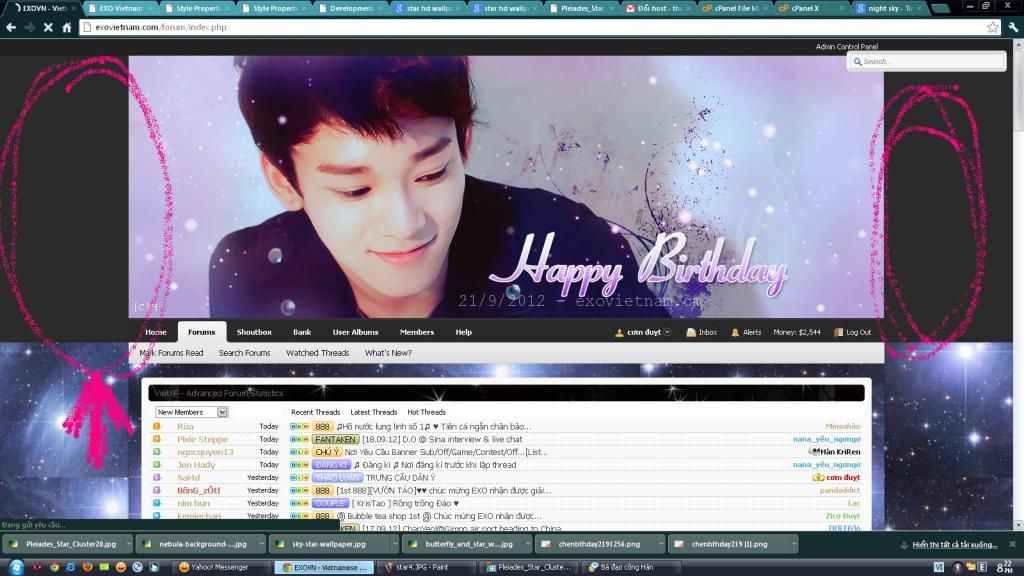This screenshot has width=1024, height=576.
Task: Click the magnifier icon in forum search
Action: 857,61
